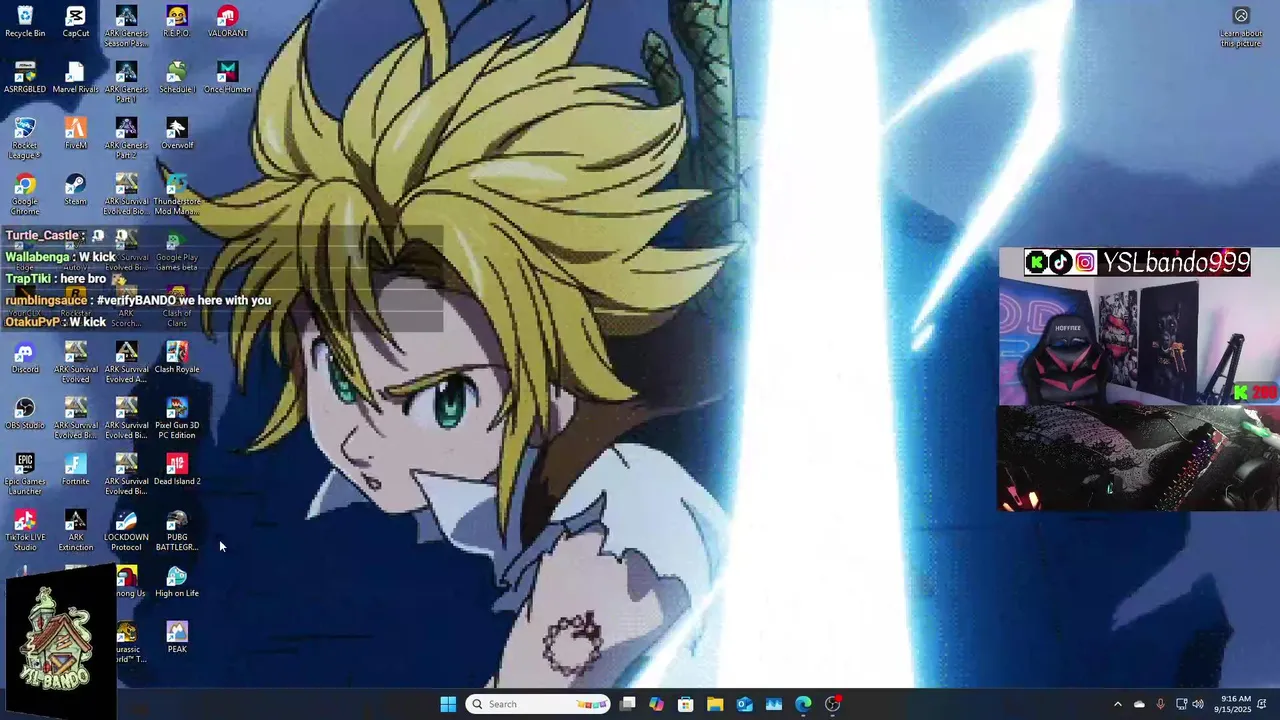The width and height of the screenshot is (1280, 720).
Task: Open the R.E.P.O. game shortcut
Action: [x=177, y=22]
